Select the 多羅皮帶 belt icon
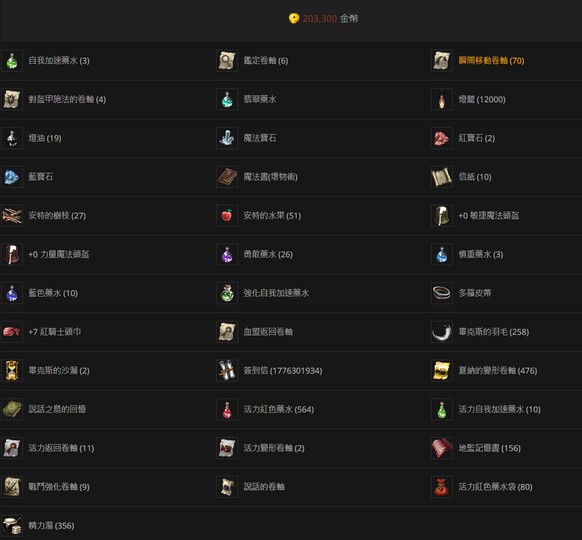The image size is (582, 540). [x=442, y=293]
